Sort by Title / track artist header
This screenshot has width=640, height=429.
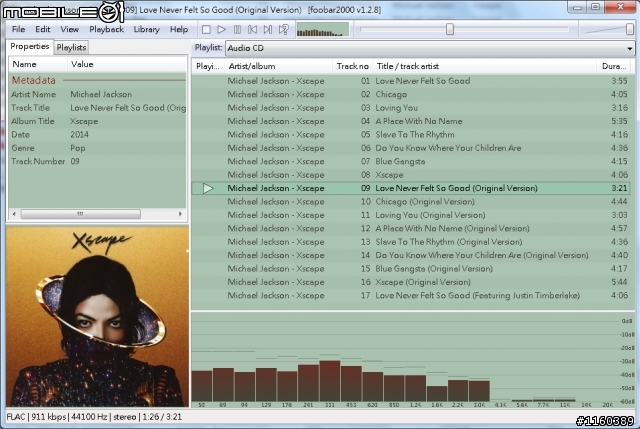(485, 66)
